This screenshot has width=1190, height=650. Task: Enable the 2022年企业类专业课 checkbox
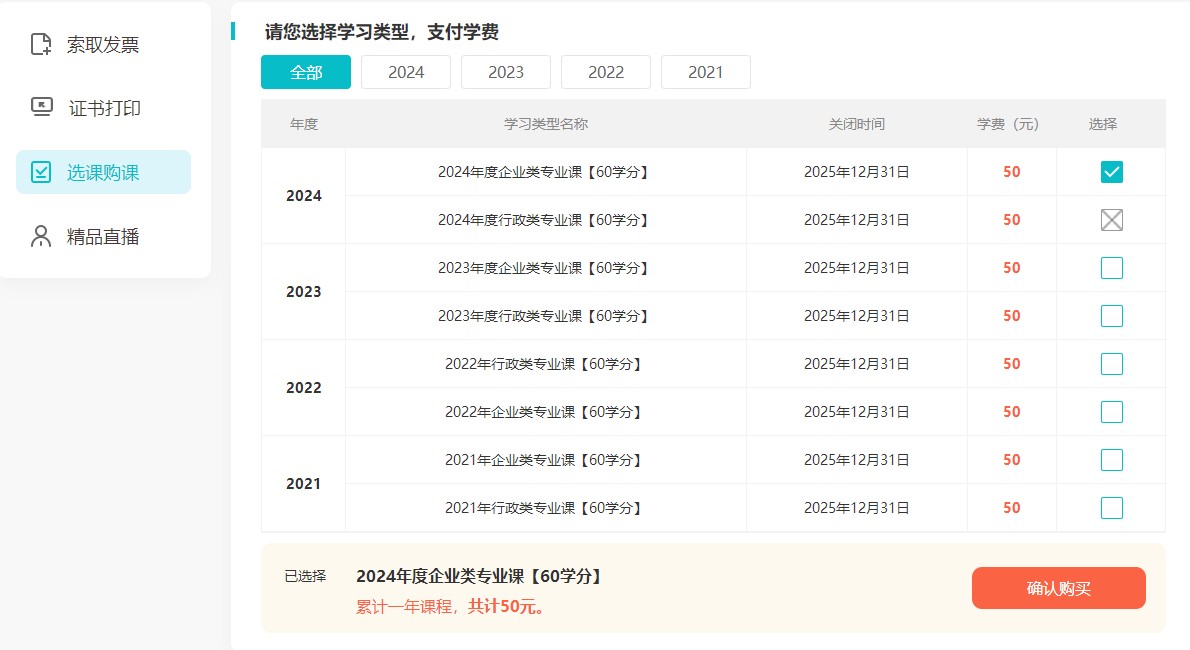coord(1111,412)
